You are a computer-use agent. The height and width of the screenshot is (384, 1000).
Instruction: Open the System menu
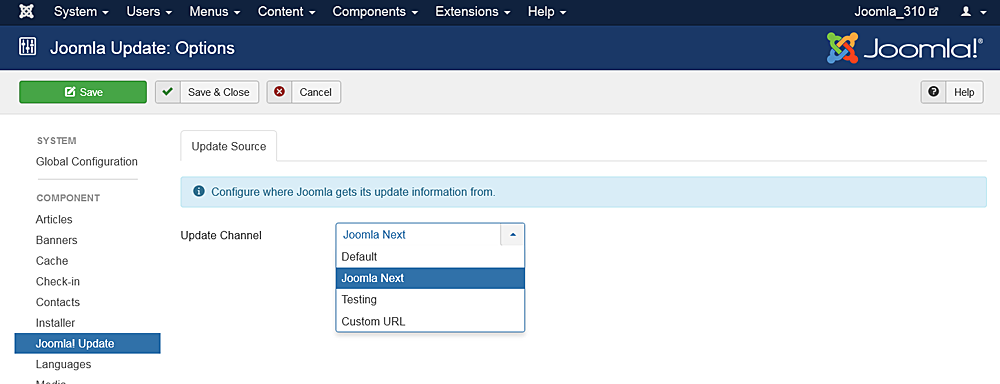coord(81,11)
